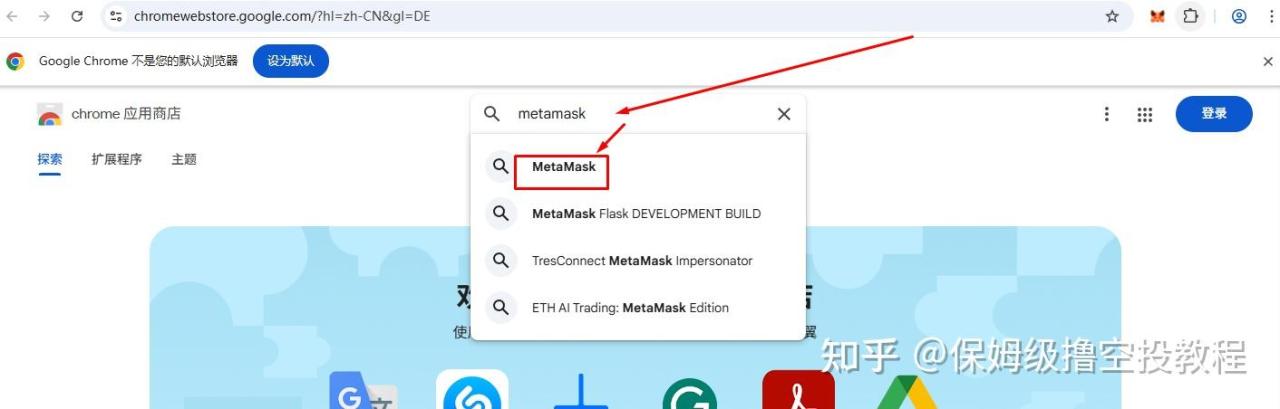Dismiss the default browser notification bar
Viewport: 1280px width, 409px height.
tap(1268, 61)
